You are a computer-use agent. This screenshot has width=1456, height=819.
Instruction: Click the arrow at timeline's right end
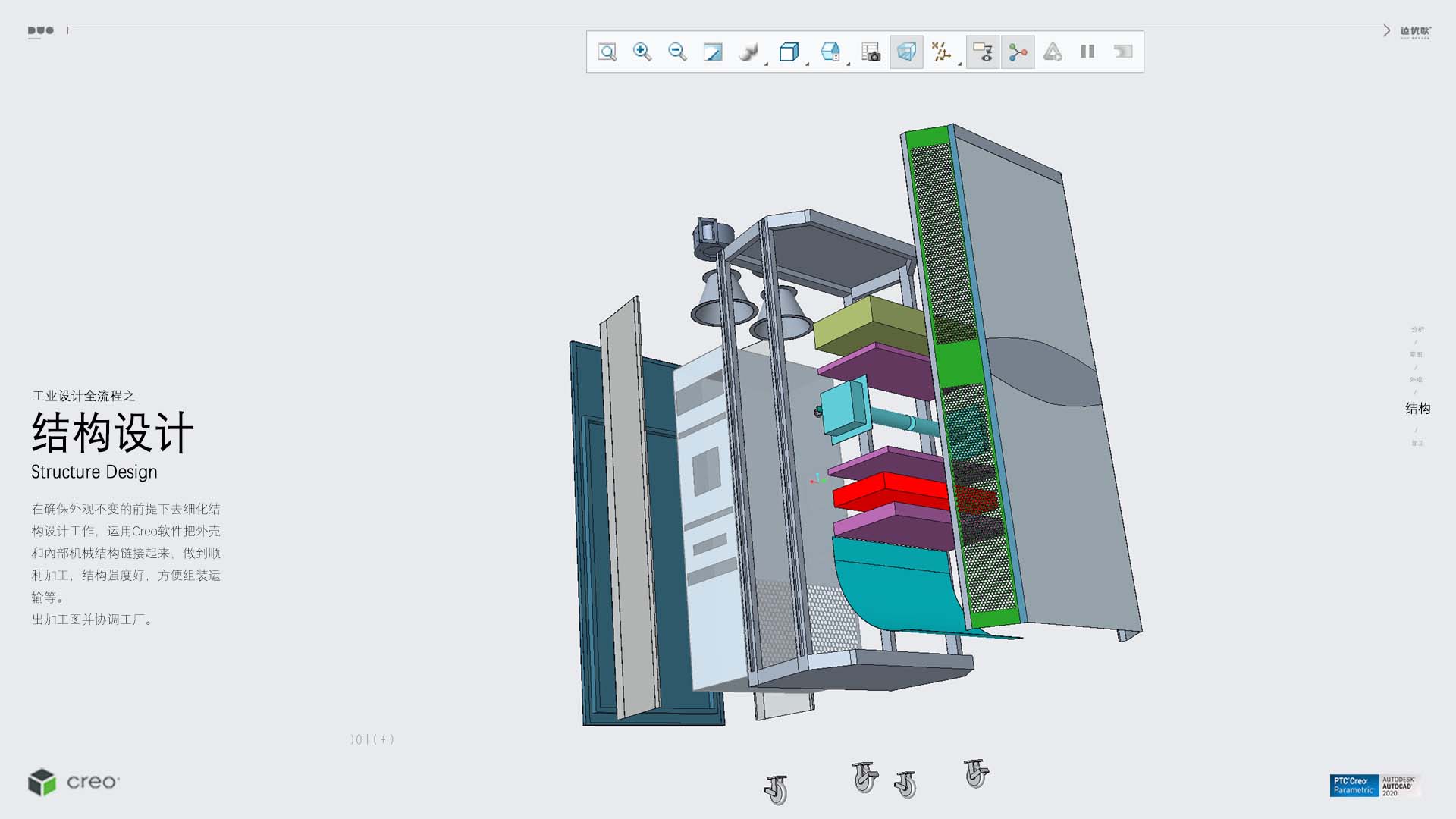coord(1386,30)
